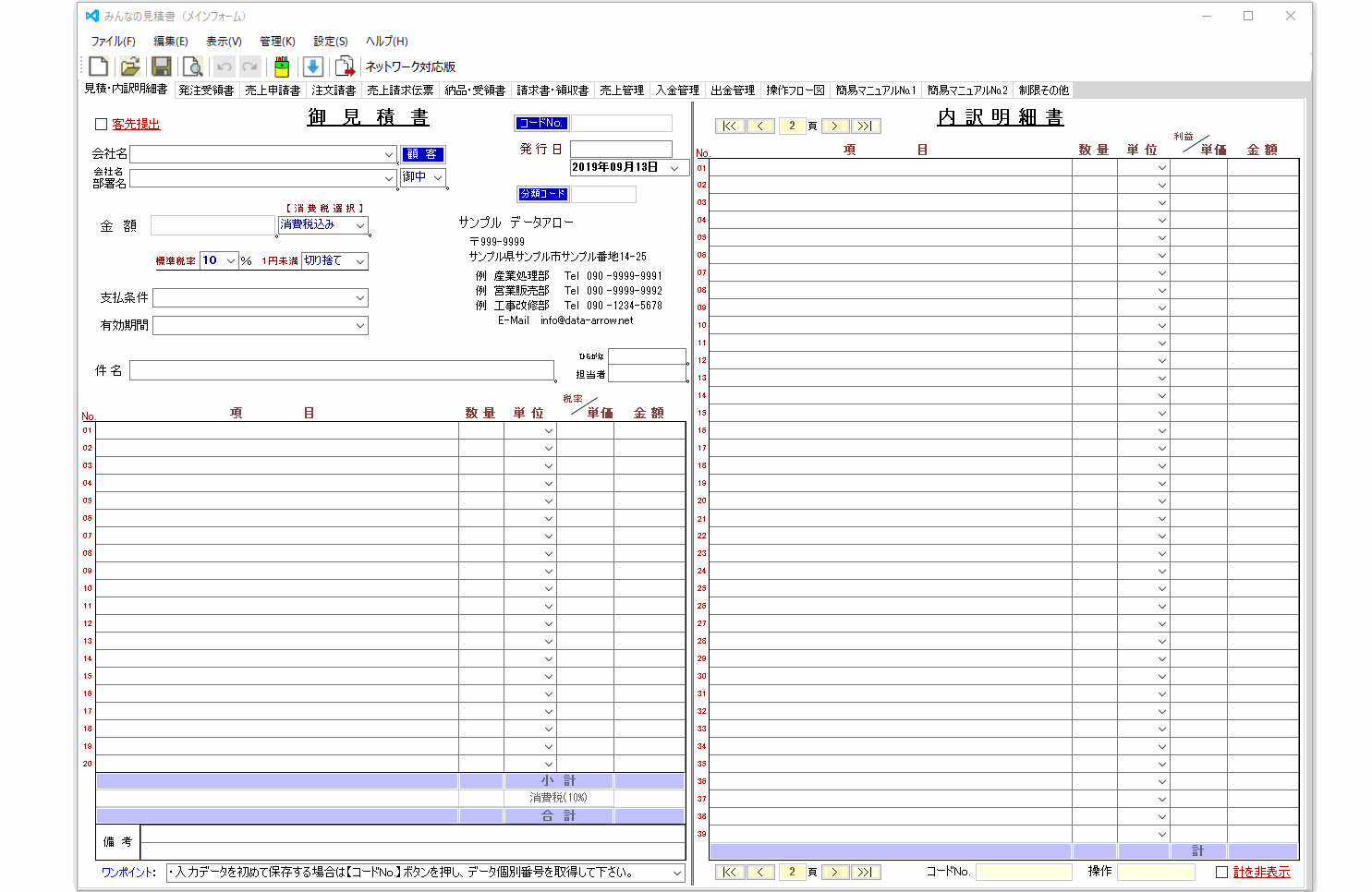Click the blue download arrow icon
This screenshot has height=892, width=1372.
[x=313, y=66]
